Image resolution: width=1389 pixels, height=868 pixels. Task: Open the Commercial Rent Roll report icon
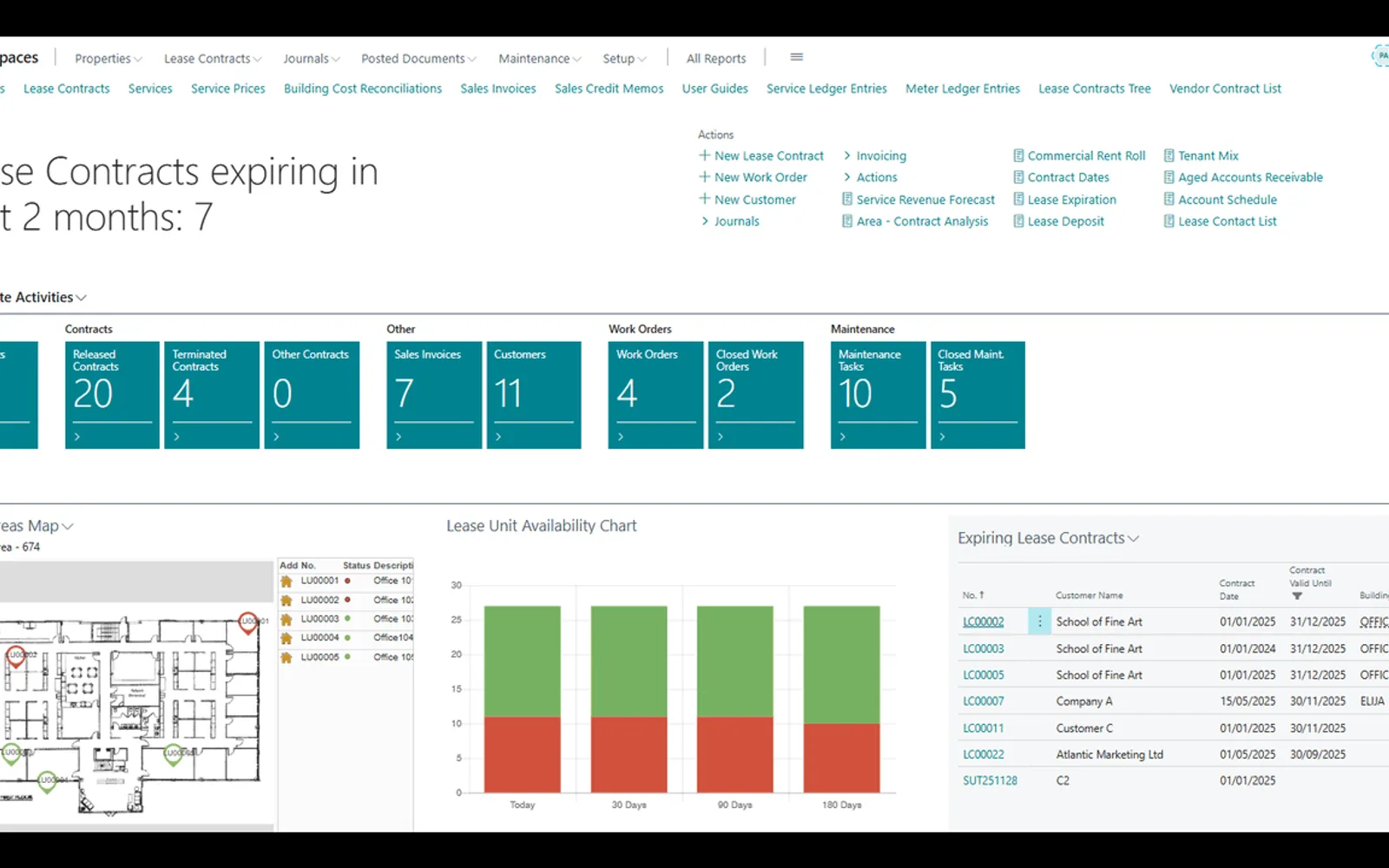point(1018,155)
